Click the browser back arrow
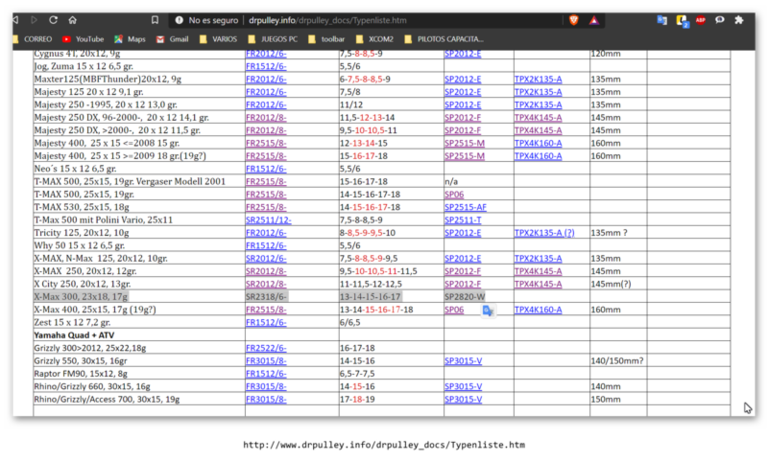Viewport: 768px width, 461px height. coord(17,19)
